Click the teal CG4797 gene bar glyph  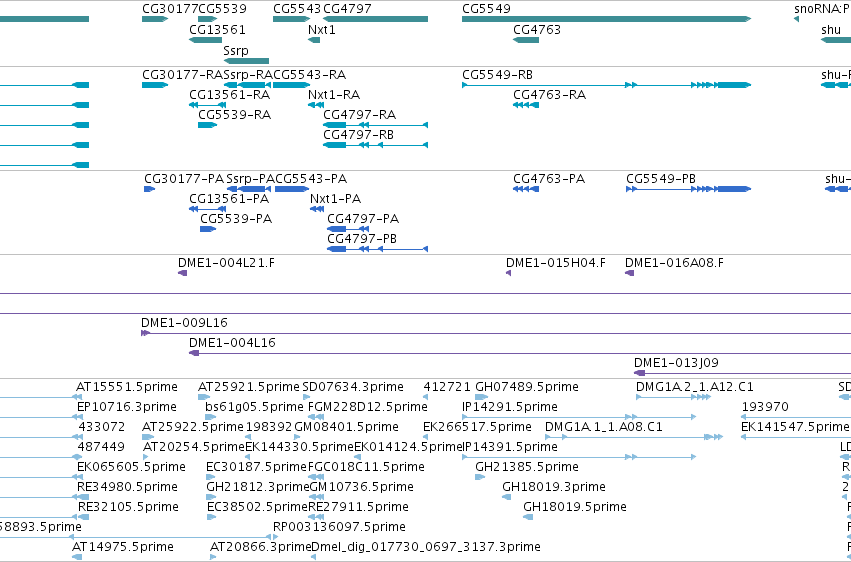[375, 19]
